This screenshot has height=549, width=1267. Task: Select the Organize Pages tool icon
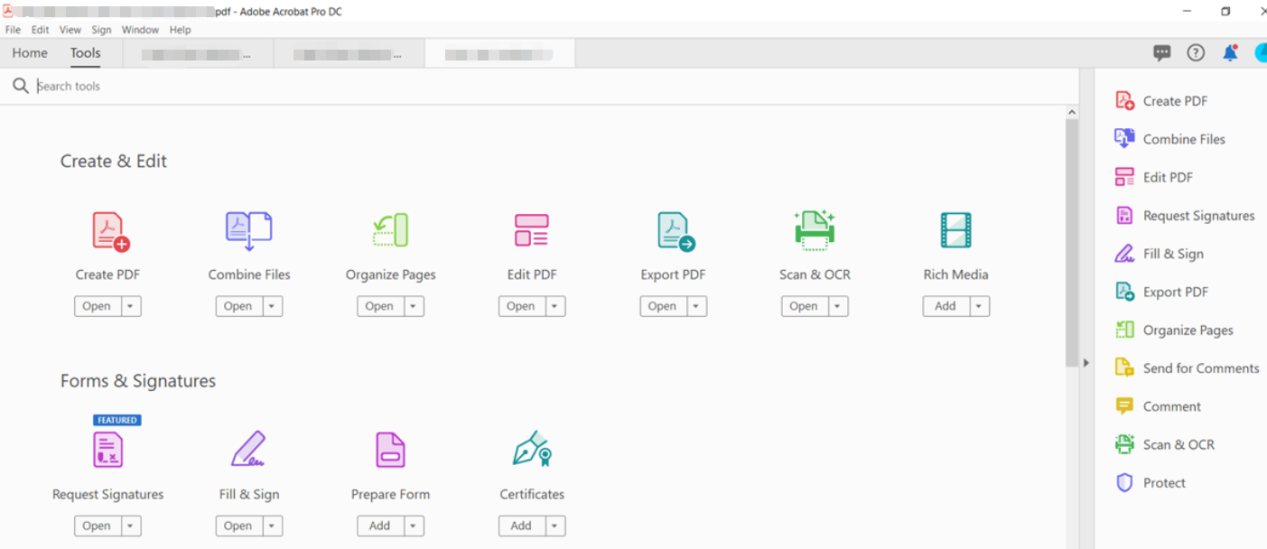(390, 230)
